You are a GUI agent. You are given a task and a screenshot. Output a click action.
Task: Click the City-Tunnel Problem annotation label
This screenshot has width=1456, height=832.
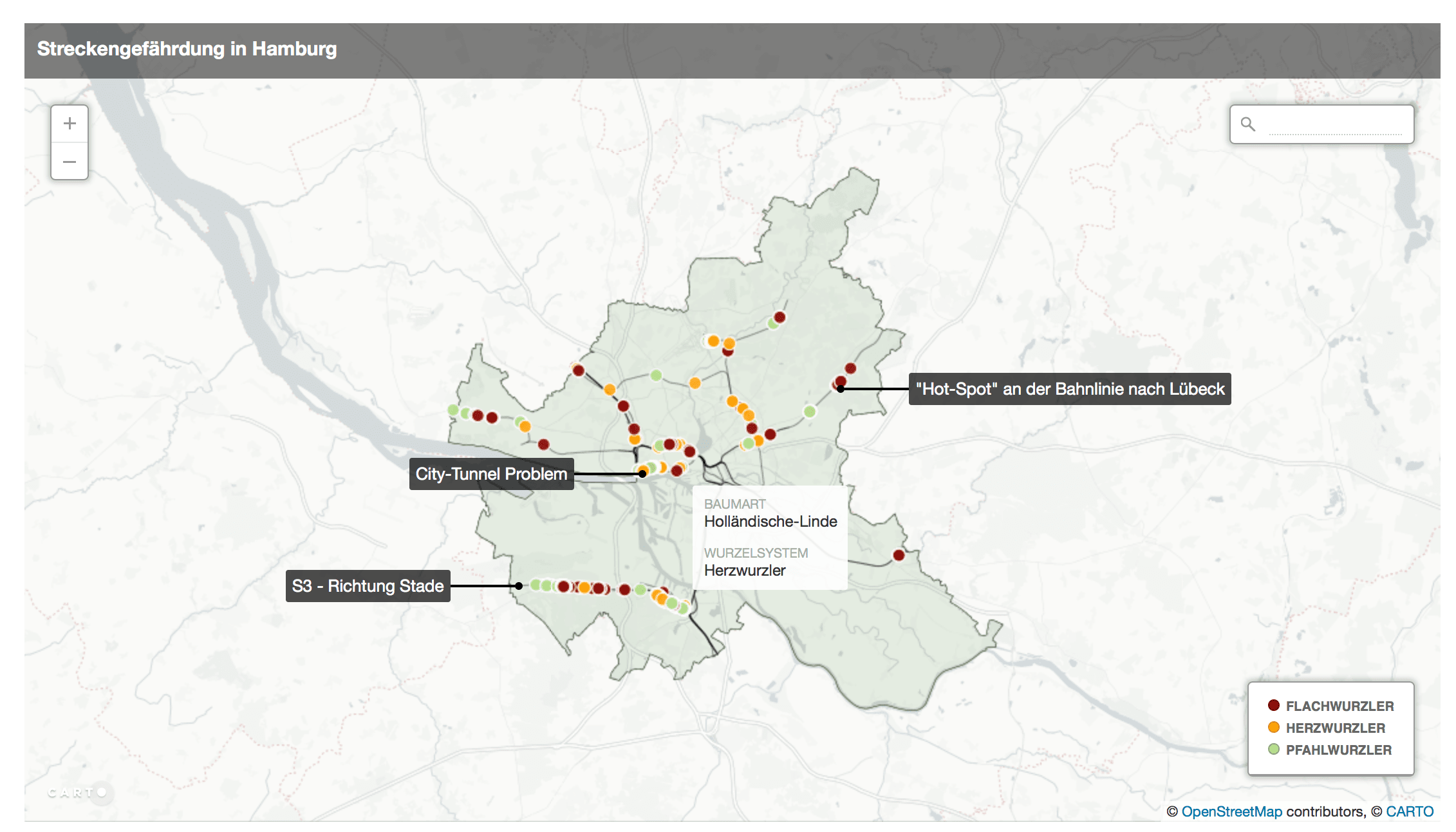pyautogui.click(x=491, y=474)
